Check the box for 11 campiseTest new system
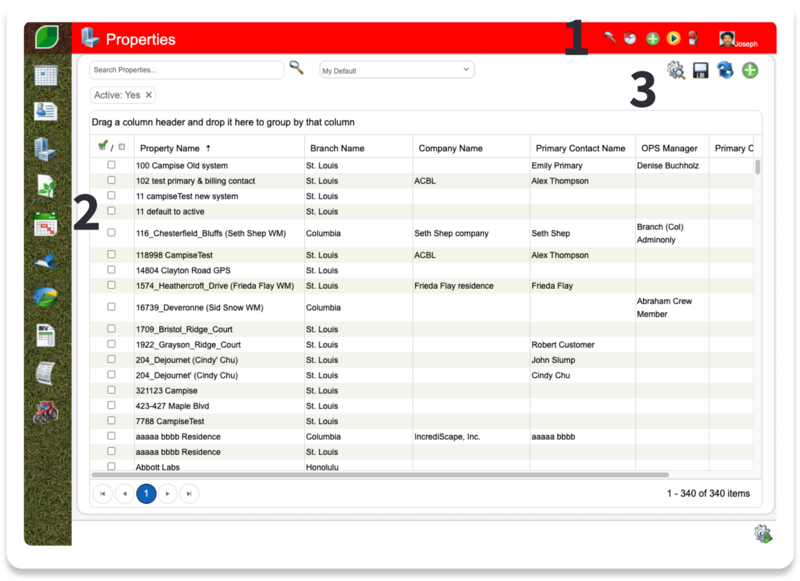Screen dimensions: 800x581 (111, 195)
